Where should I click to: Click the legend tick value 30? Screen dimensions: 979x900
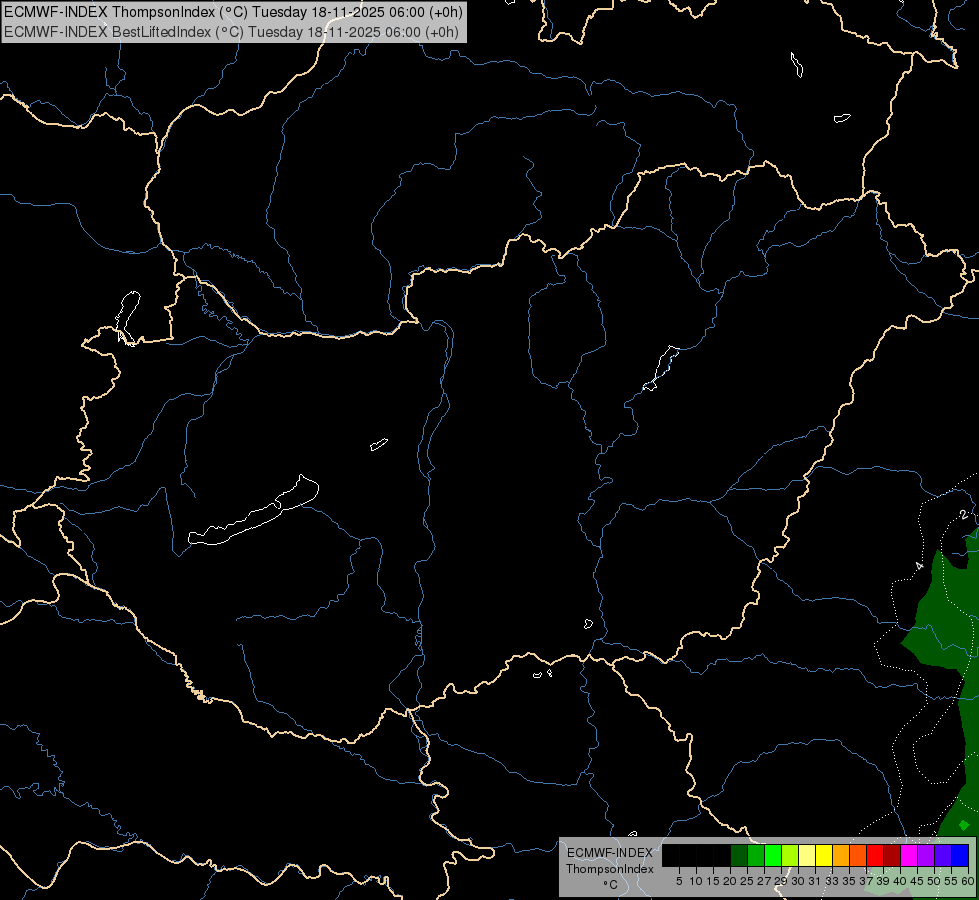point(798,881)
